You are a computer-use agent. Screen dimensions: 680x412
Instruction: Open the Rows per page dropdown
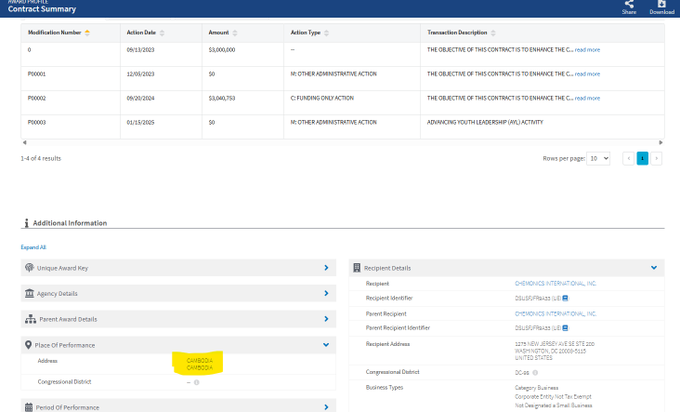[598, 158]
